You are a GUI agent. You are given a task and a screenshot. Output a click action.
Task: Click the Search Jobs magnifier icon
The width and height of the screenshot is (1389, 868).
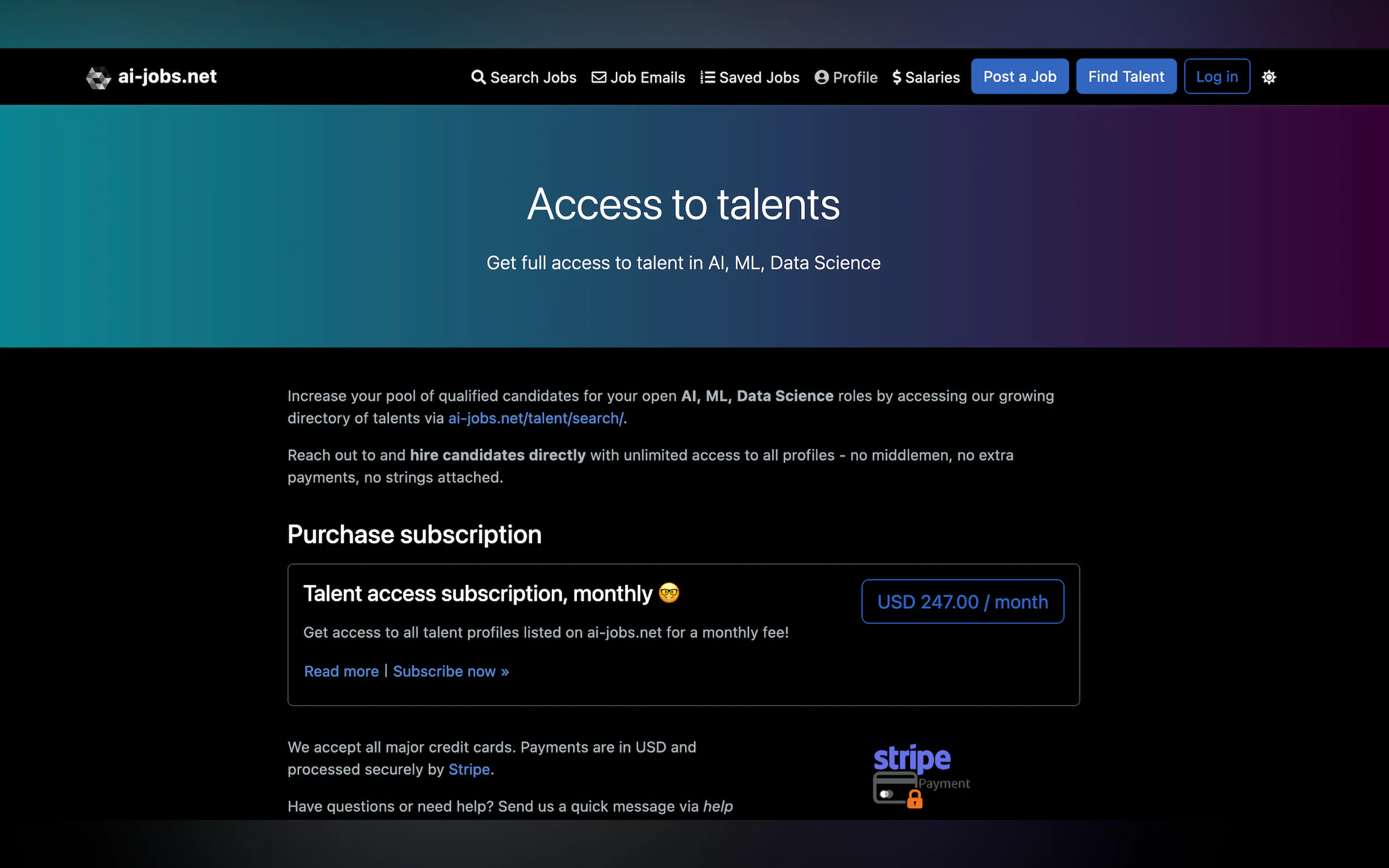[x=478, y=77]
